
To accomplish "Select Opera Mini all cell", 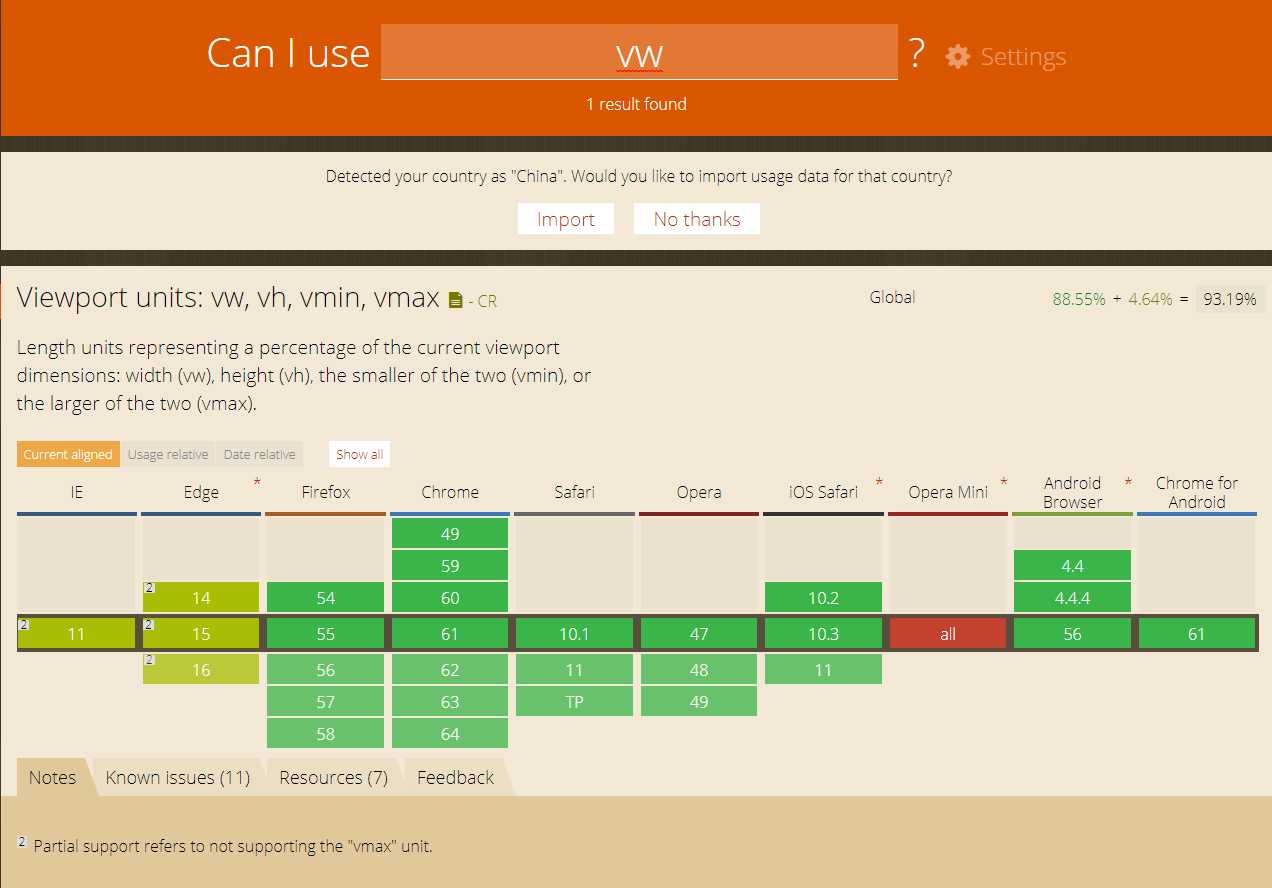I will (948, 634).
